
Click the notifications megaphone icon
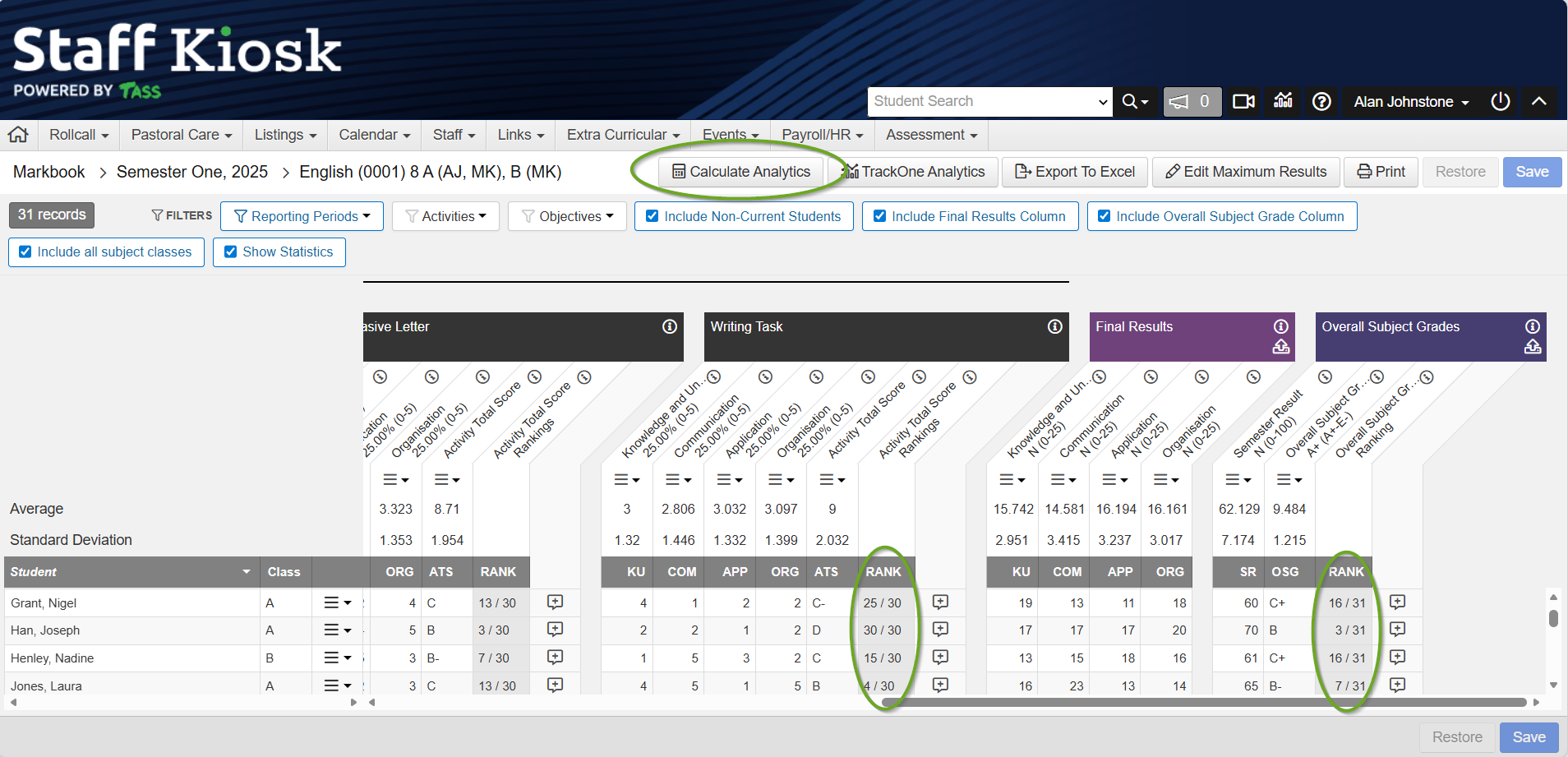(1191, 102)
